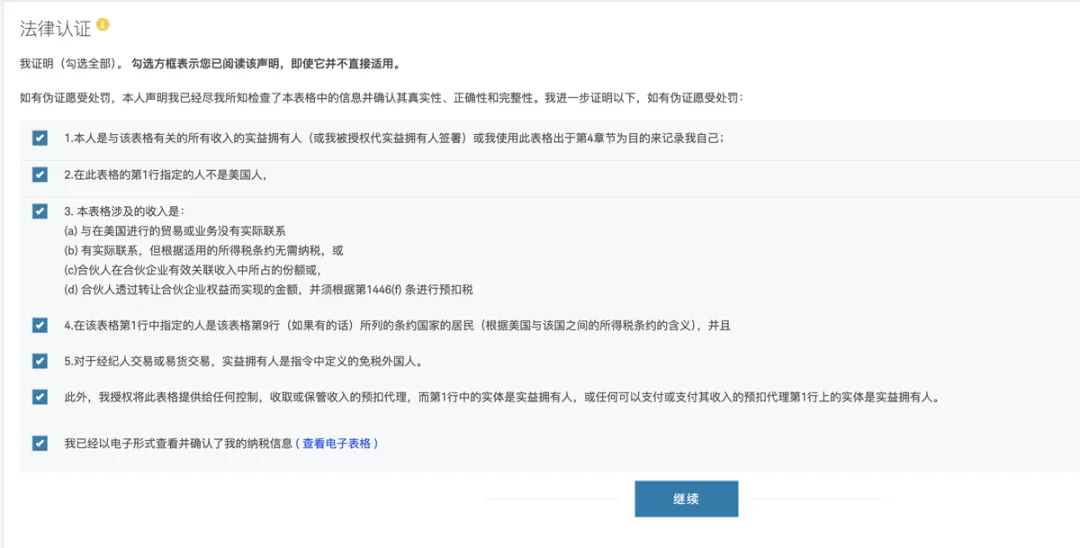Toggle the checkbox for 3. 本表格涉及的收入是
Viewport: 1080px width, 548px height.
[x=40, y=211]
